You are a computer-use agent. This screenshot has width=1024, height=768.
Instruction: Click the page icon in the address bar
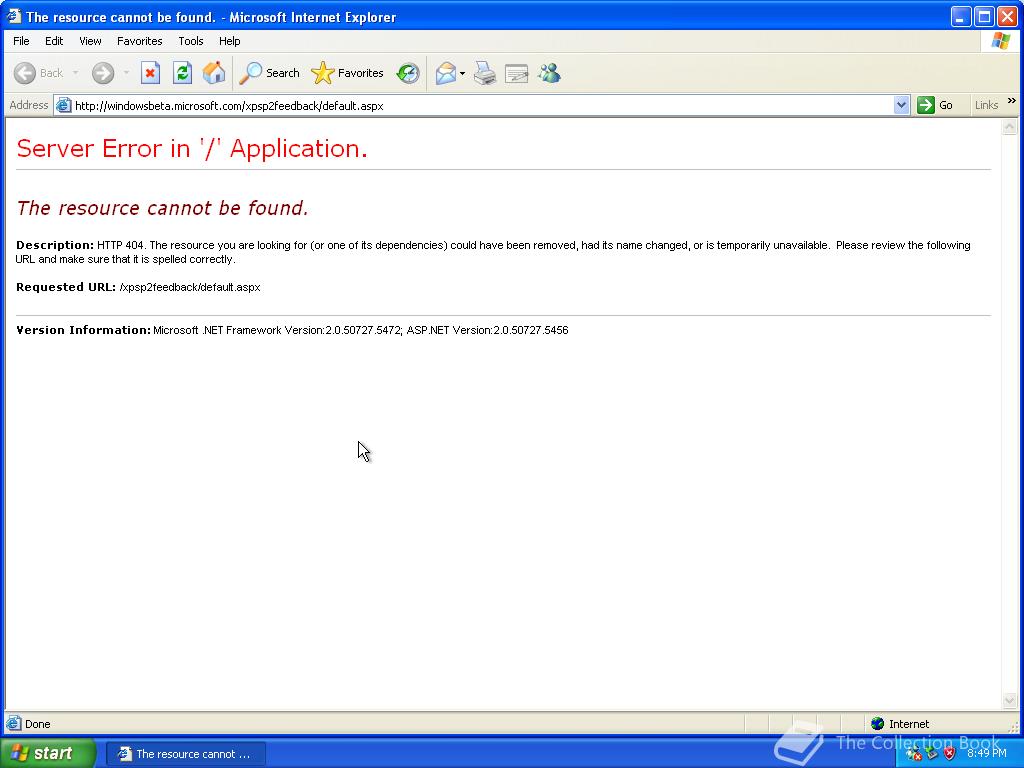click(x=63, y=105)
